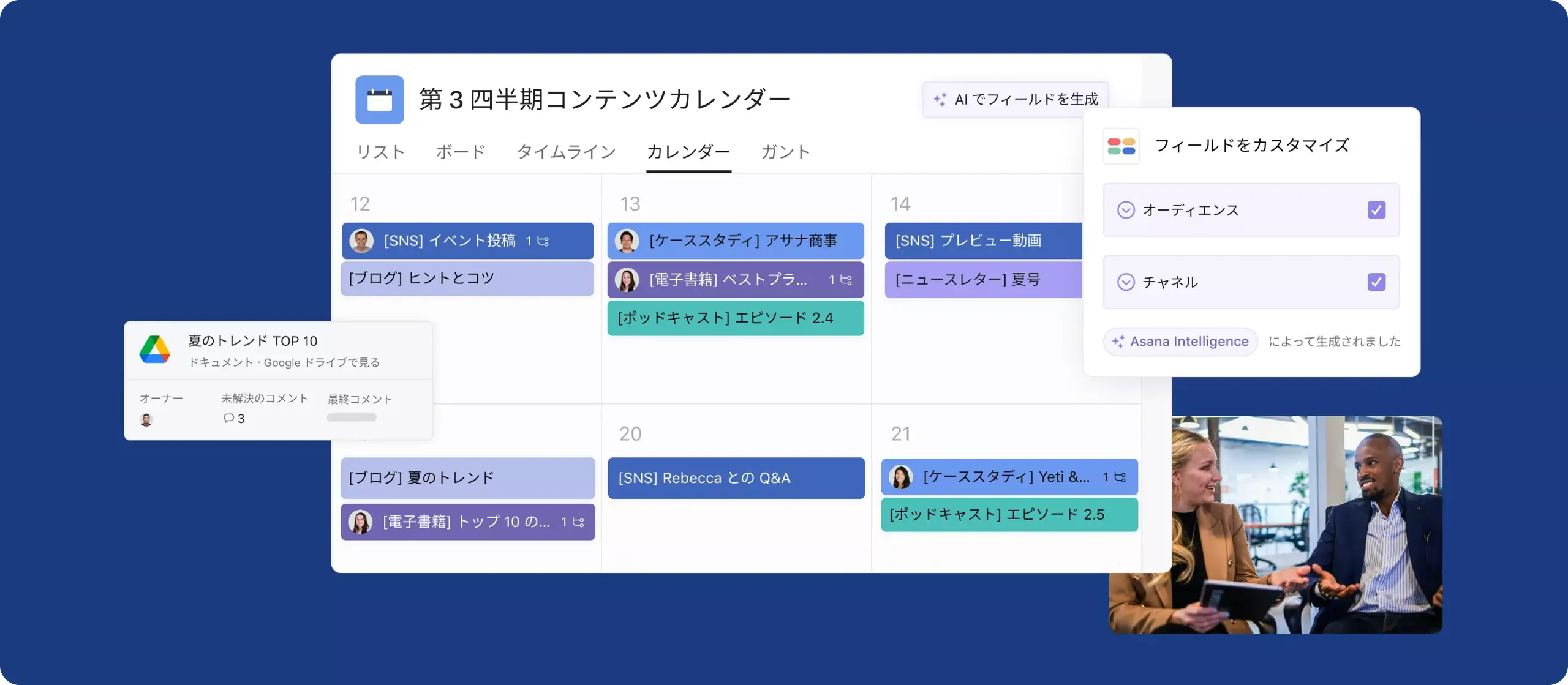
Task: Open the teal ポッドキャスト エピソード 2.4 task
Action: 735,318
